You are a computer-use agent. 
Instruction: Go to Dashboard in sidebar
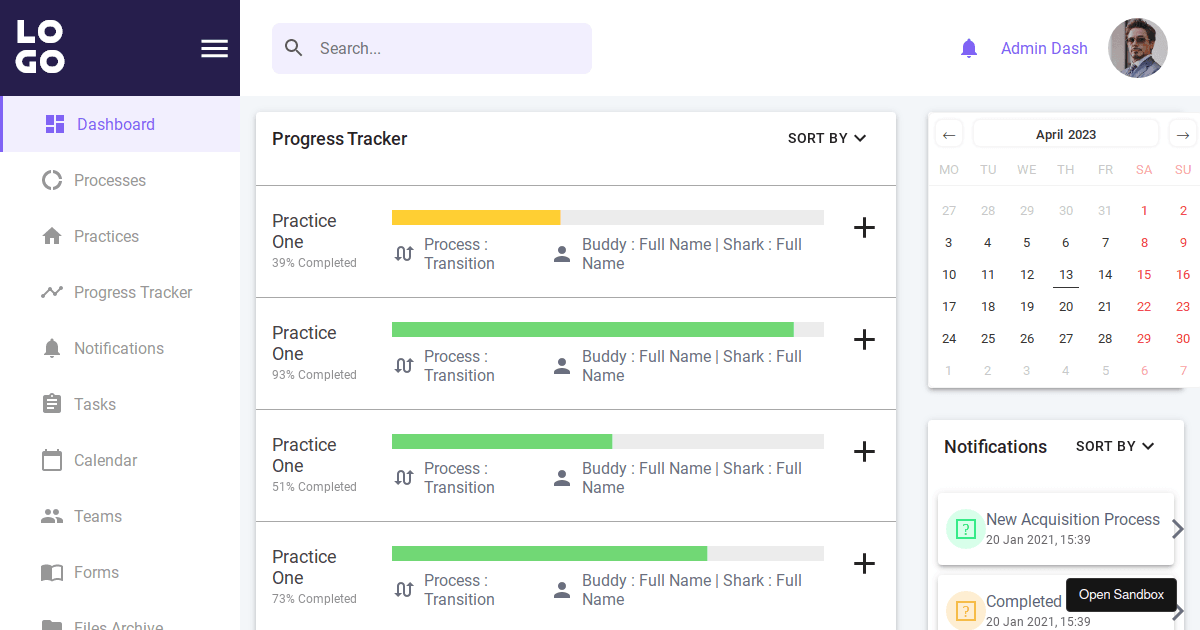(115, 124)
